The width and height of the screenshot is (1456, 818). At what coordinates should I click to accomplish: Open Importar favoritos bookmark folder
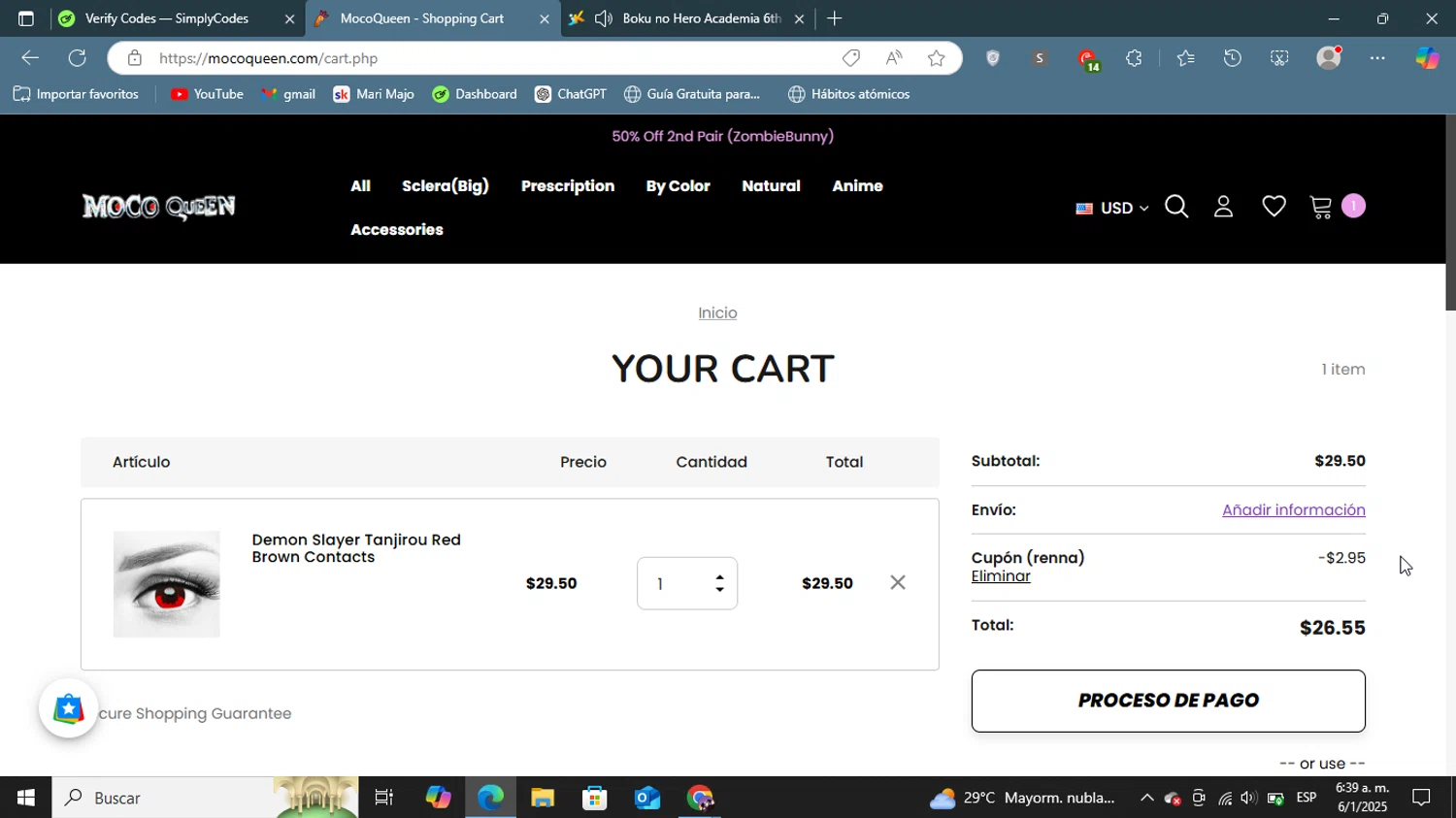click(x=76, y=94)
